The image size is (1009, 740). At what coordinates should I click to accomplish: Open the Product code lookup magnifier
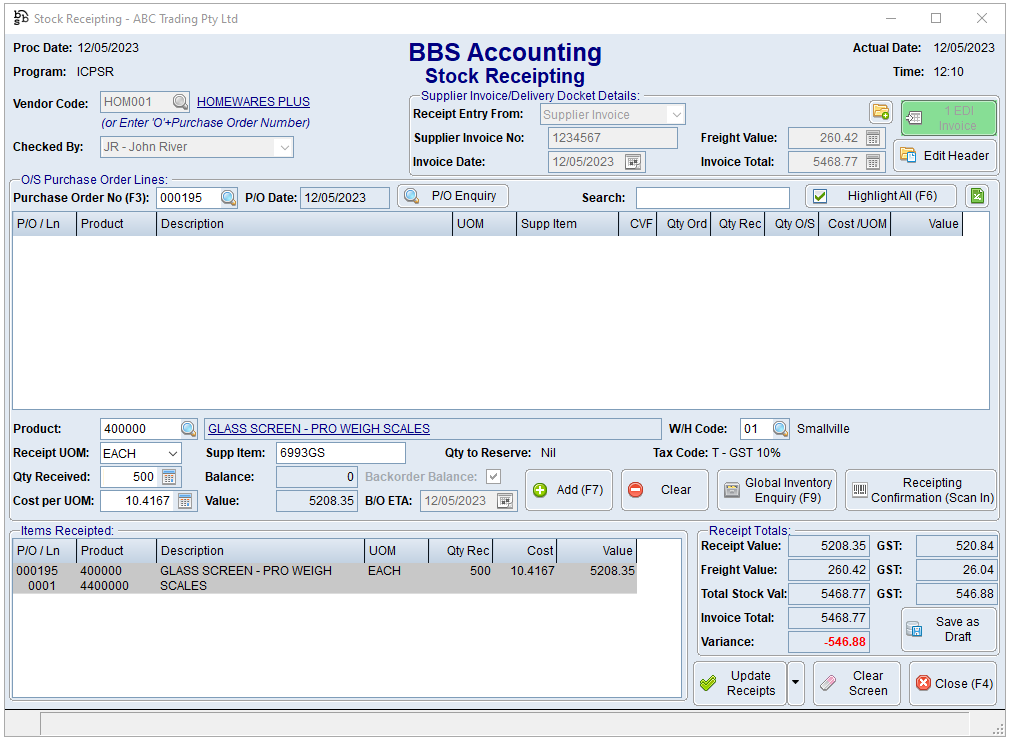point(189,429)
